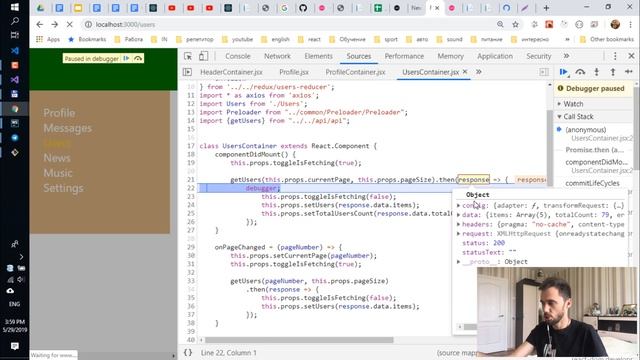This screenshot has height=360, width=640.
Task: Open Chrome profile avatar
Action: click(615, 24)
